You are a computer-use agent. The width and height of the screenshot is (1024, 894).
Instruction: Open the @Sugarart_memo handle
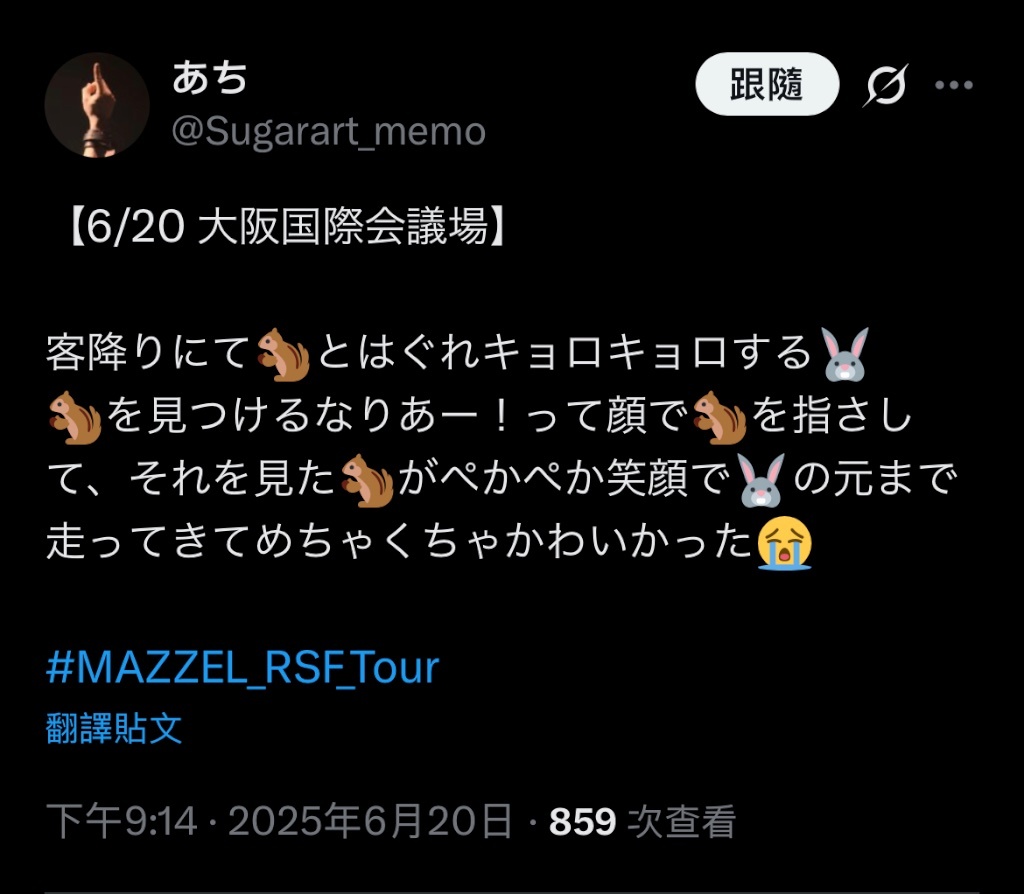[328, 132]
